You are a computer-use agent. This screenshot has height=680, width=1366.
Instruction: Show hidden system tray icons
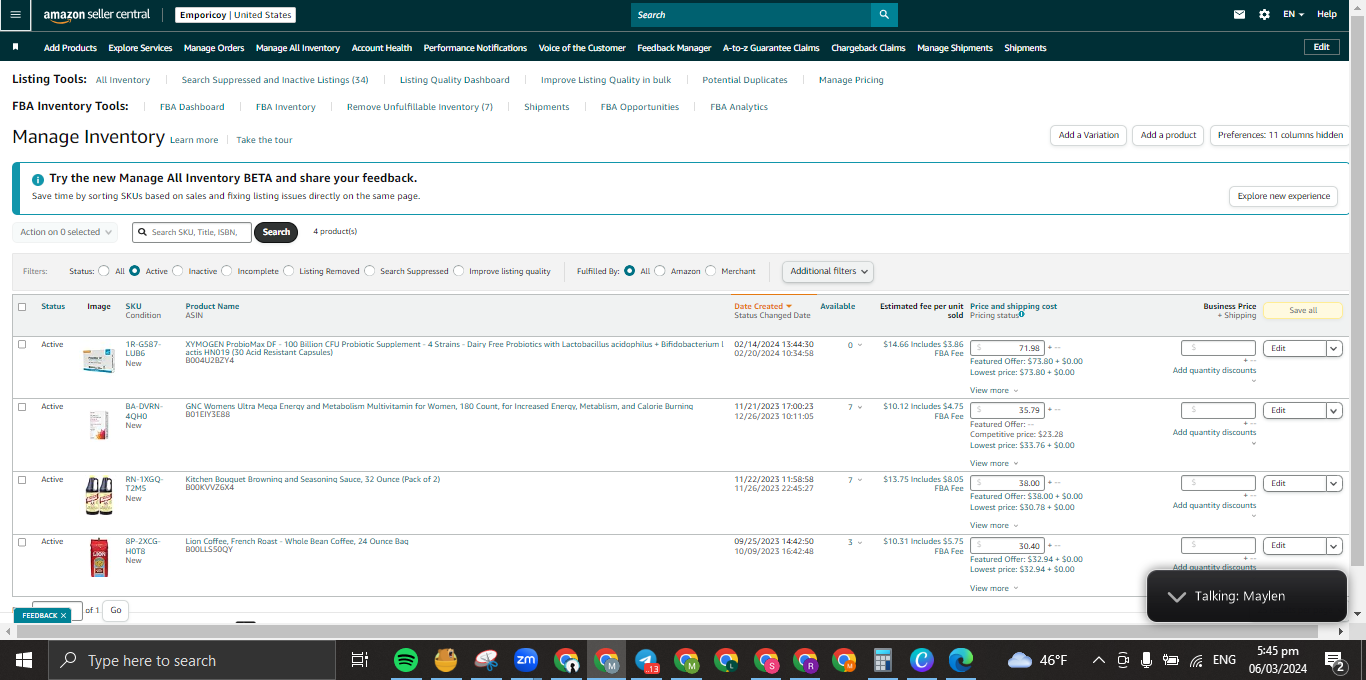click(1099, 660)
